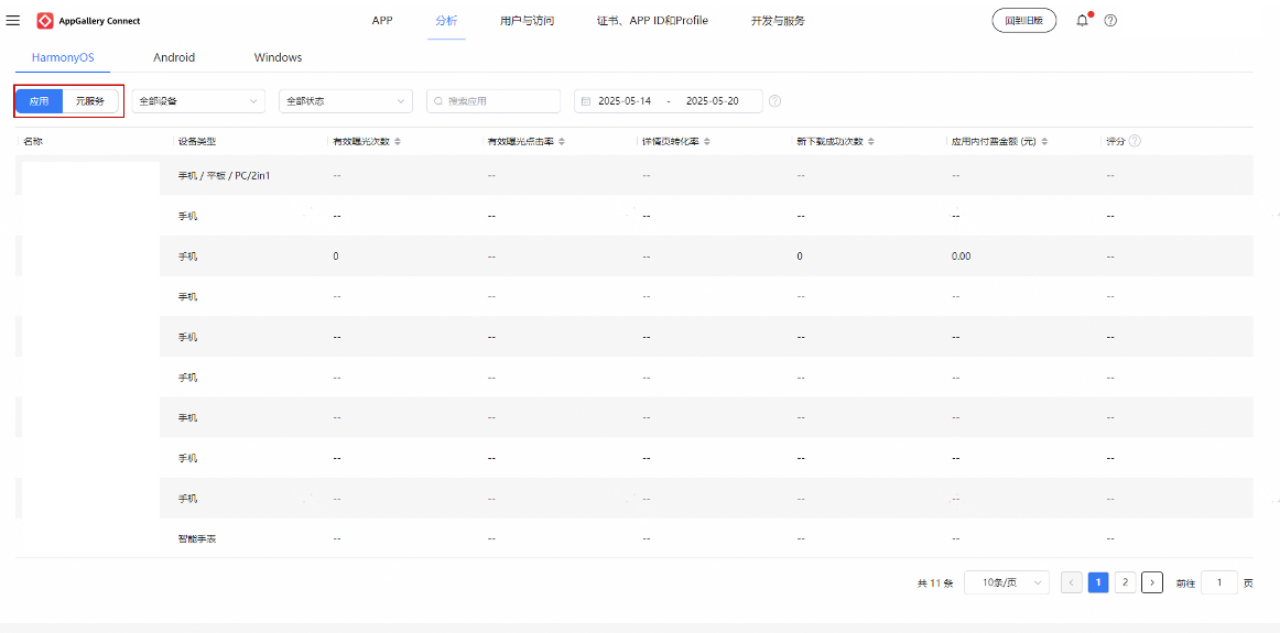The height and width of the screenshot is (633, 1280).
Task: Switch to the 元服务 toggle option
Action: point(90,101)
